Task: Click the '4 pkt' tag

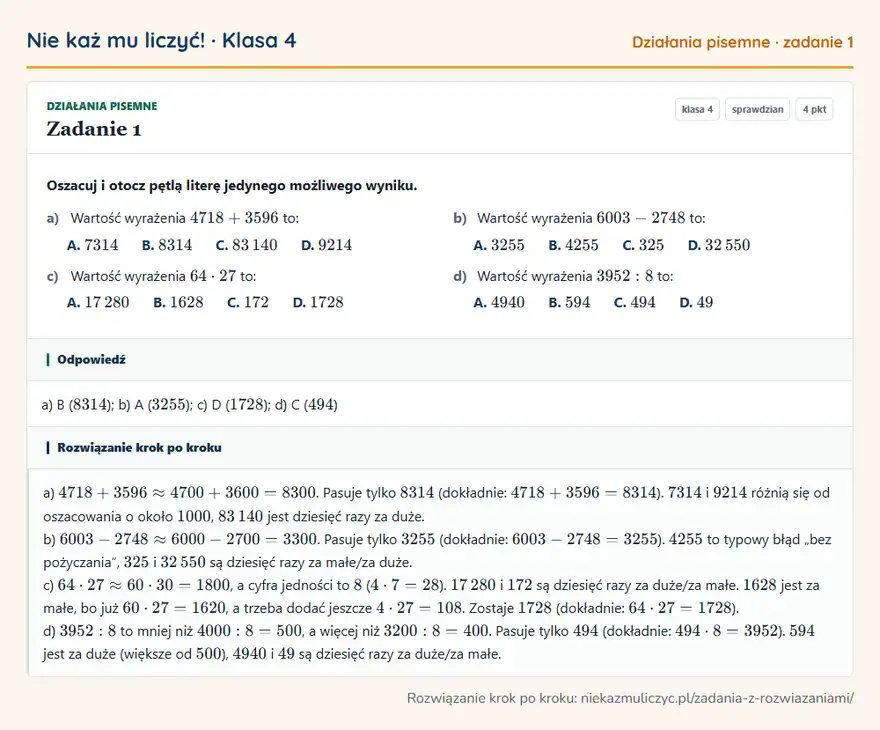Action: (x=814, y=109)
